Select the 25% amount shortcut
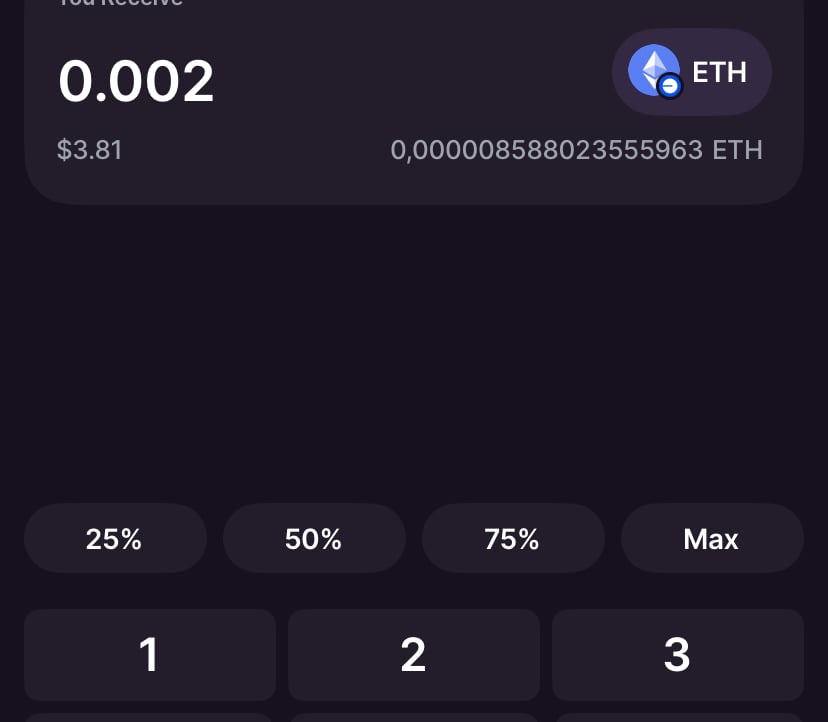 (x=115, y=538)
